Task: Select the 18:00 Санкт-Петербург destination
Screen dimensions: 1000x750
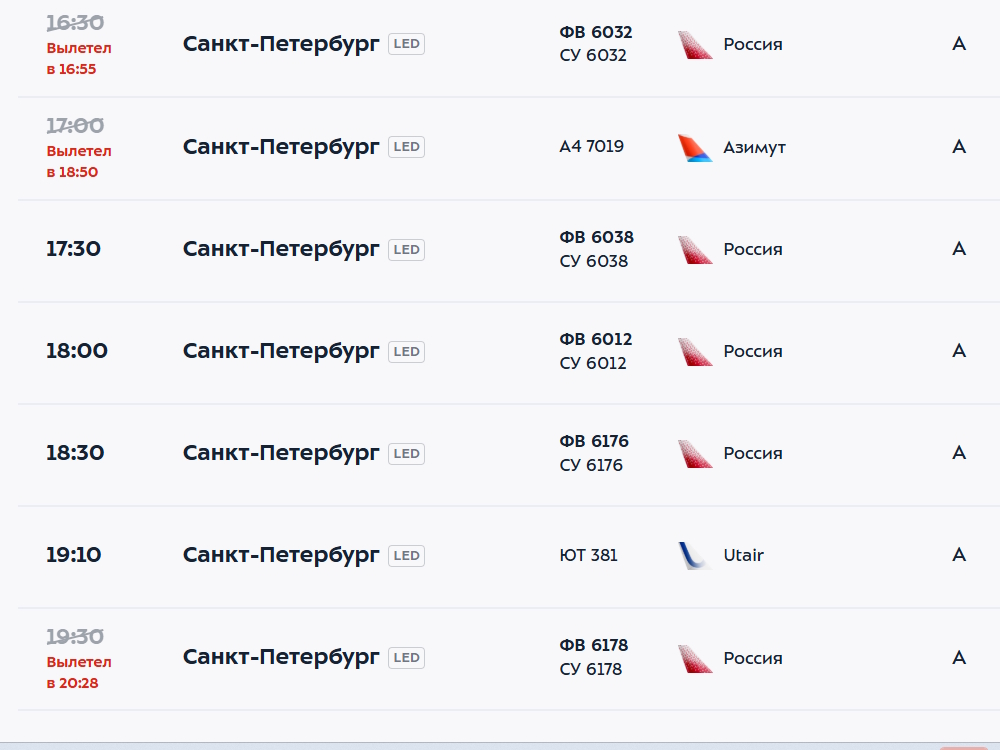Action: click(281, 351)
